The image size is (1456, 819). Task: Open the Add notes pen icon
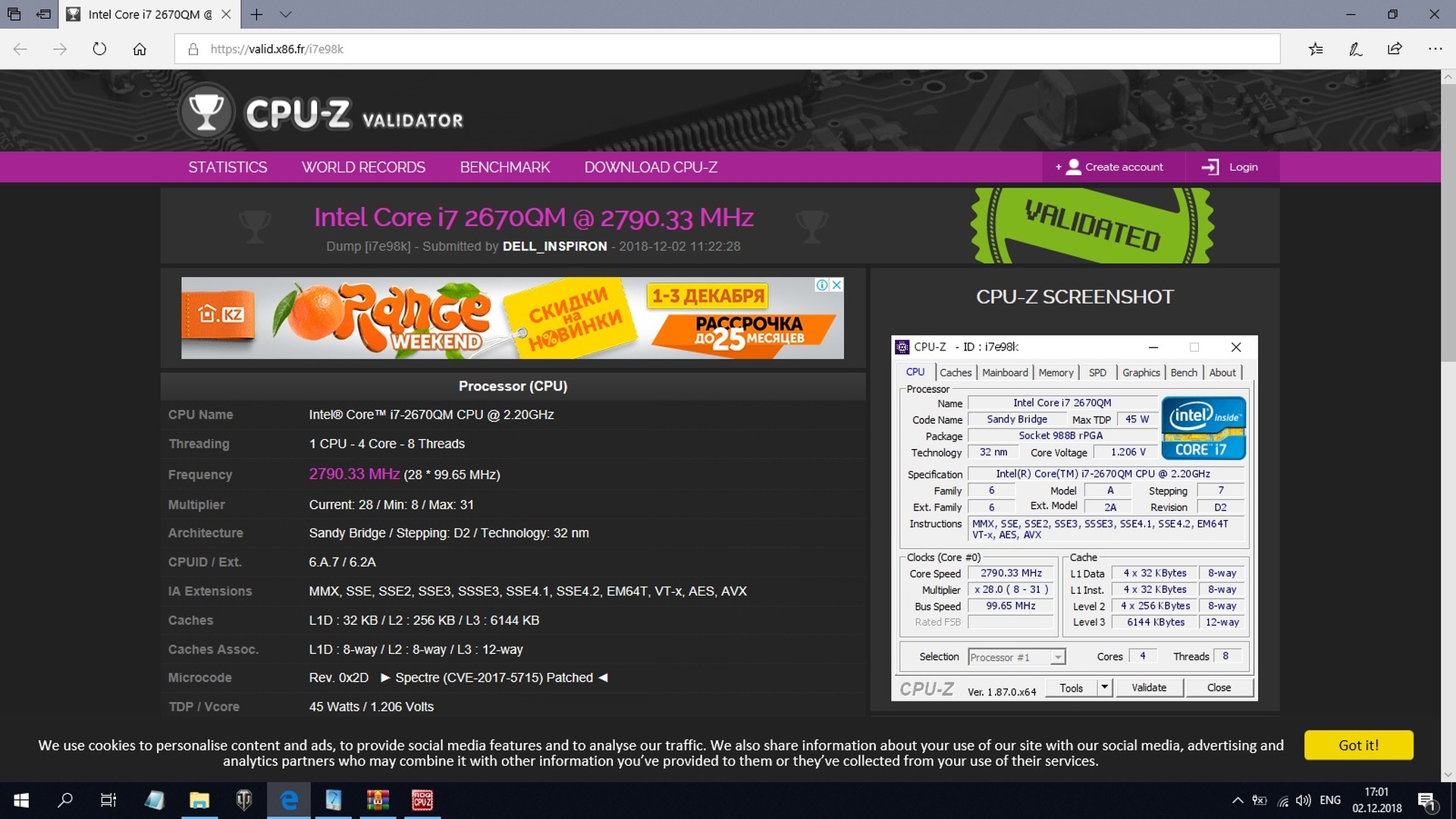point(1355,49)
